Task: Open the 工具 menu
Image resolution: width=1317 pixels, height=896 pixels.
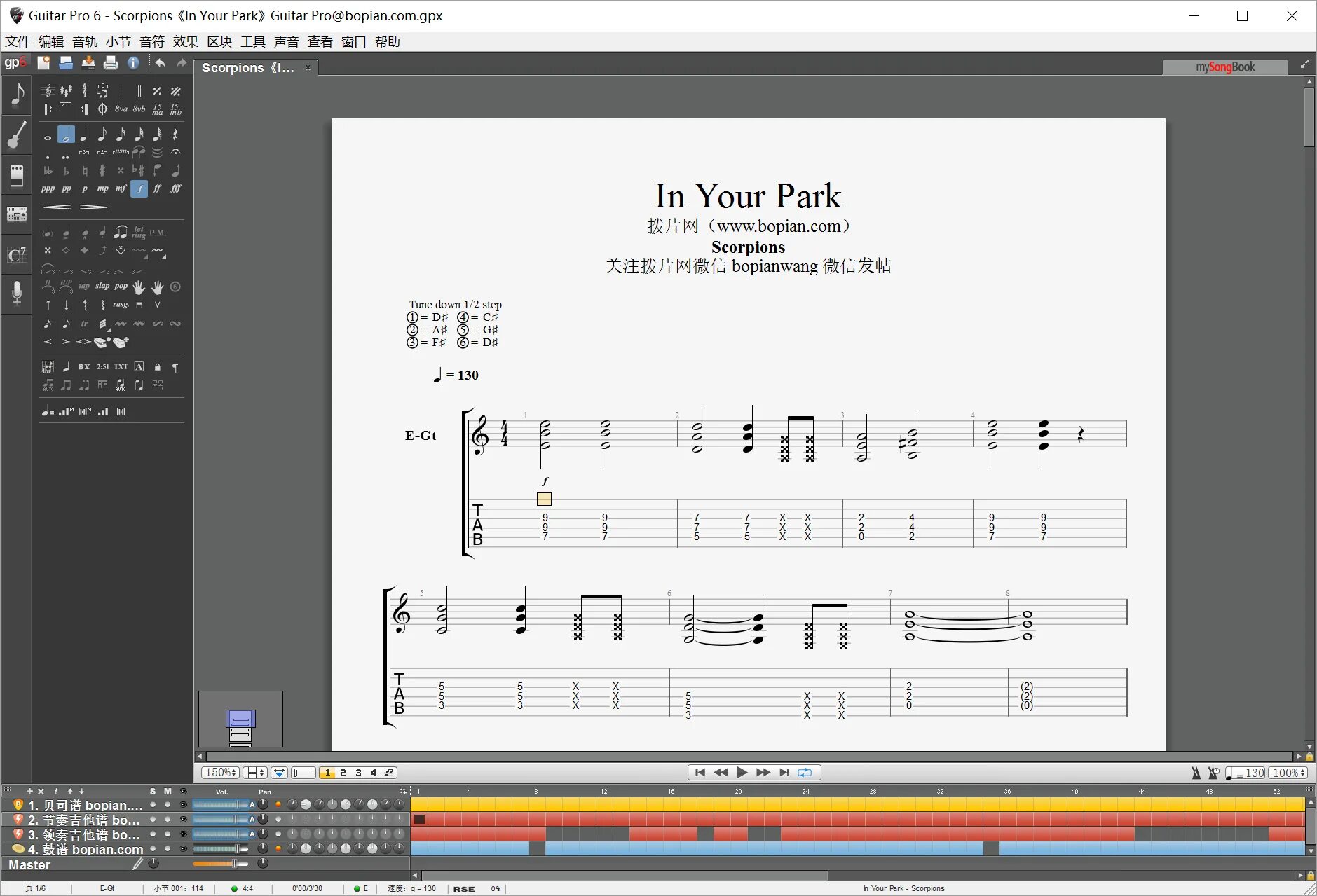Action: click(x=253, y=42)
